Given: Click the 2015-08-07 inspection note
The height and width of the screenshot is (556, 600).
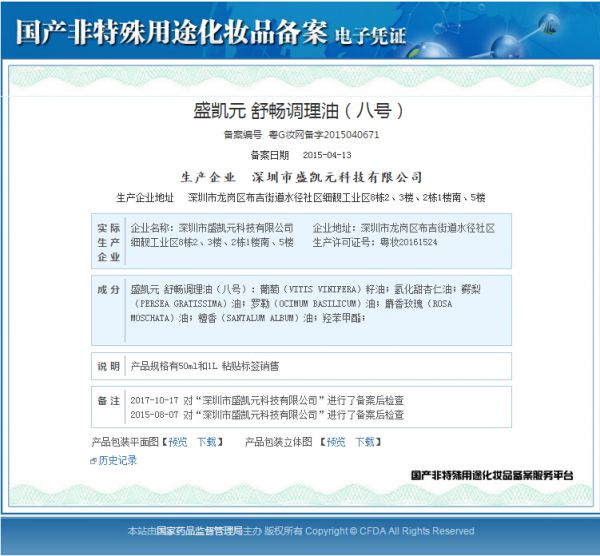Looking at the screenshot, I should [267, 415].
